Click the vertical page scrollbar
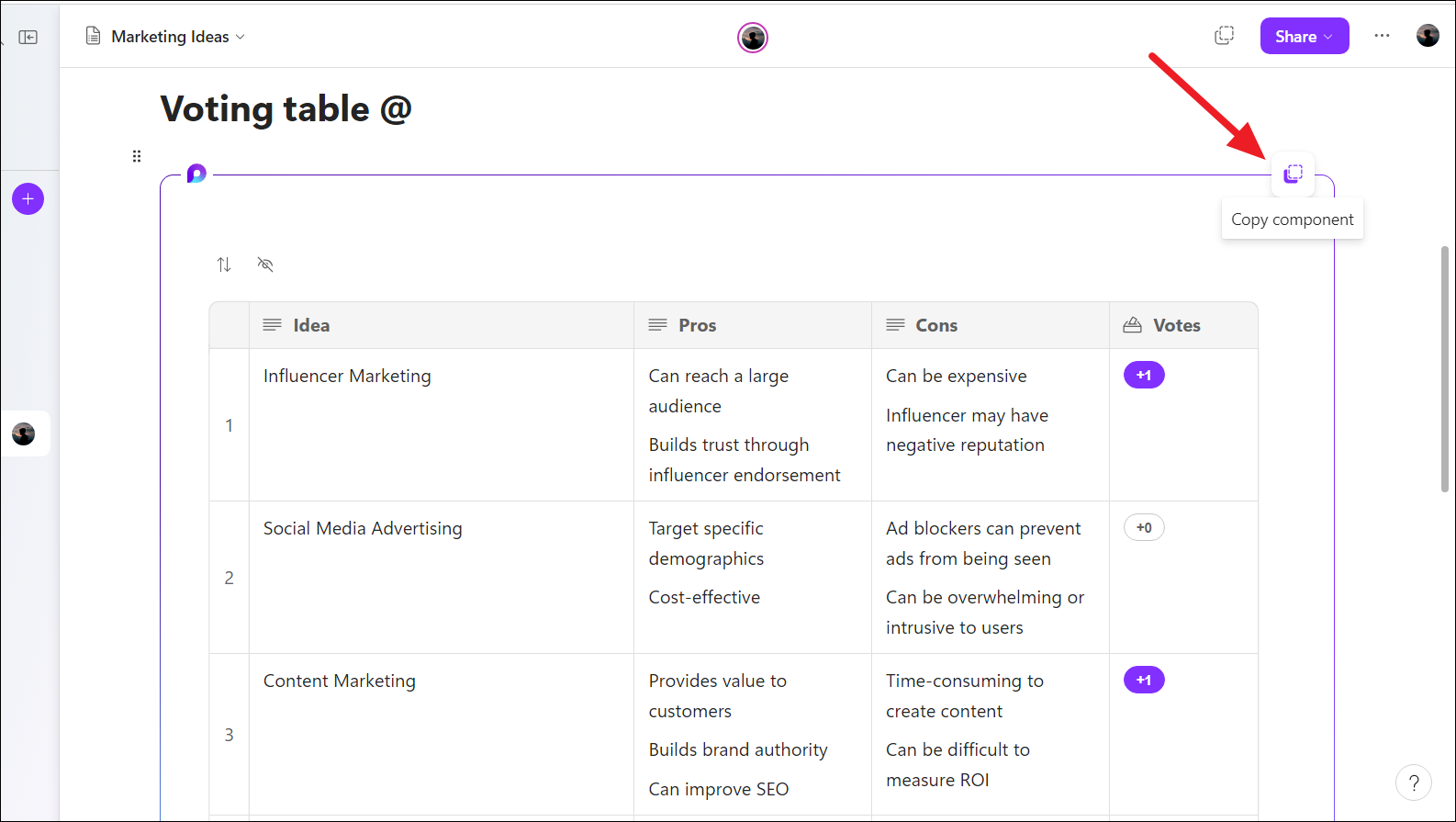Viewport: 1456px width, 822px height. (x=1445, y=367)
